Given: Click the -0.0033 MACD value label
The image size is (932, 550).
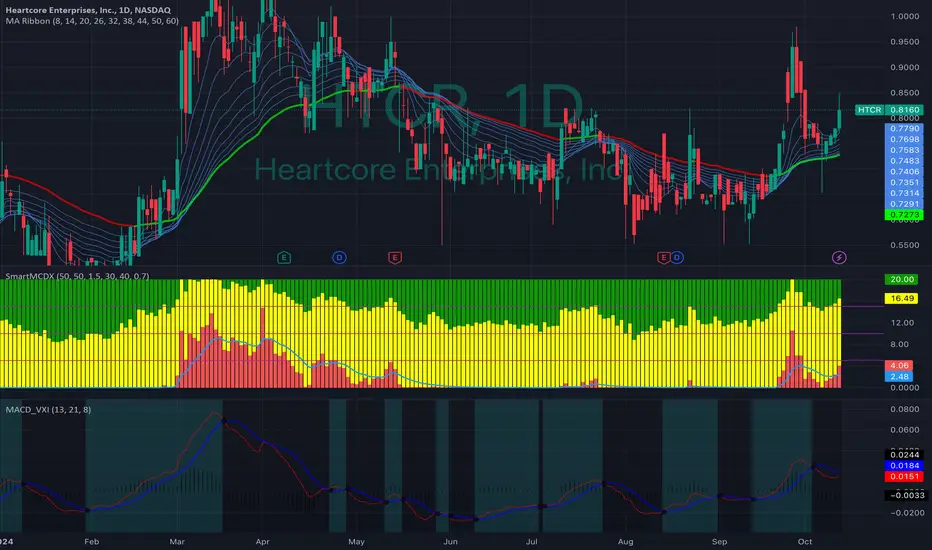Looking at the screenshot, I should (x=904, y=495).
